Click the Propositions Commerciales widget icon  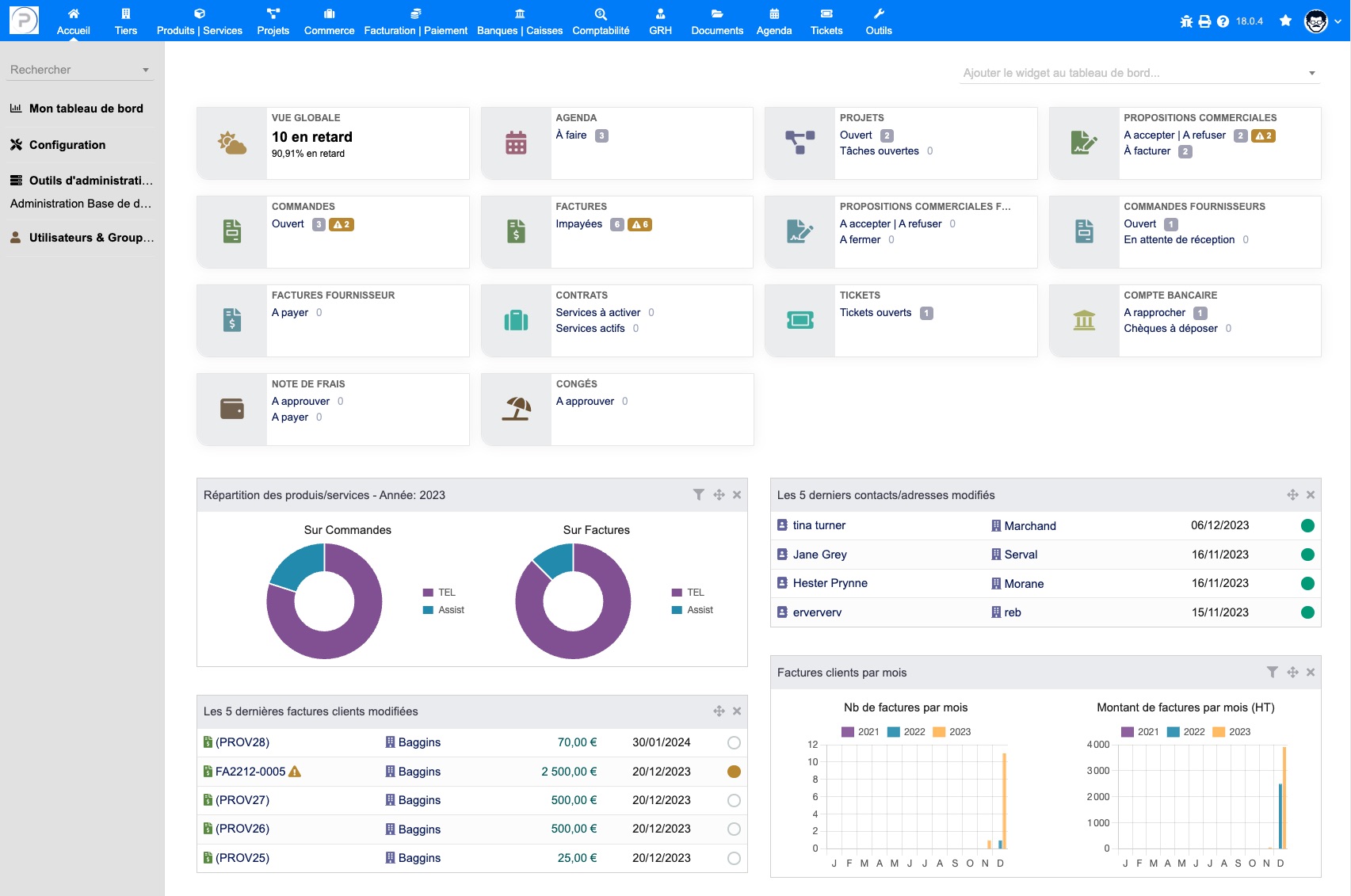click(1084, 143)
